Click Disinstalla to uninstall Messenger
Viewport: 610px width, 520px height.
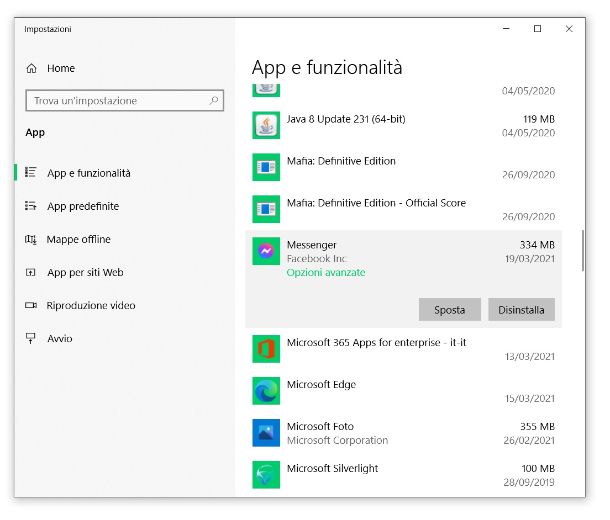521,310
